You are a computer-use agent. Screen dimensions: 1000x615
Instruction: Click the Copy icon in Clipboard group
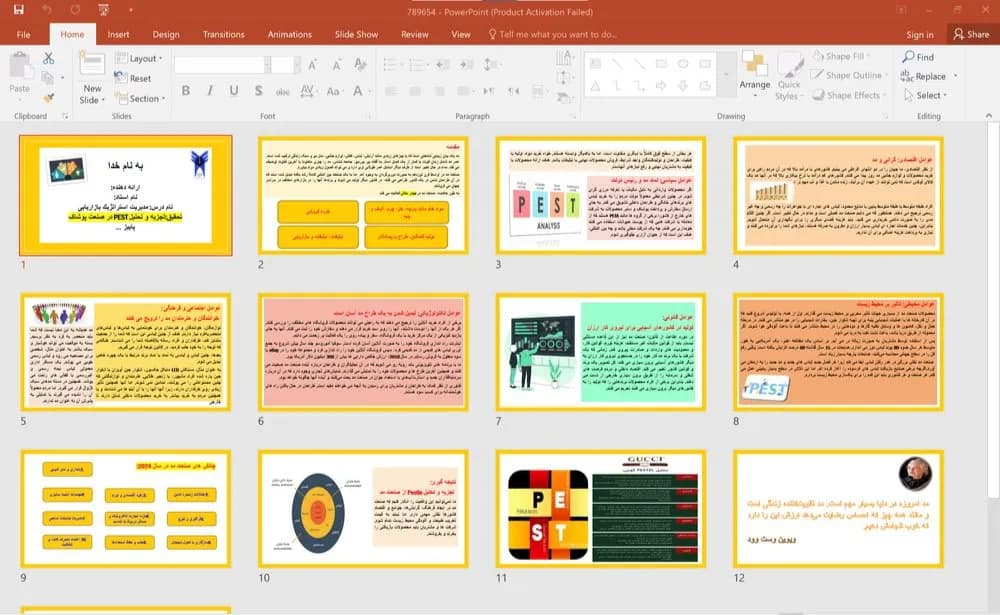47,78
